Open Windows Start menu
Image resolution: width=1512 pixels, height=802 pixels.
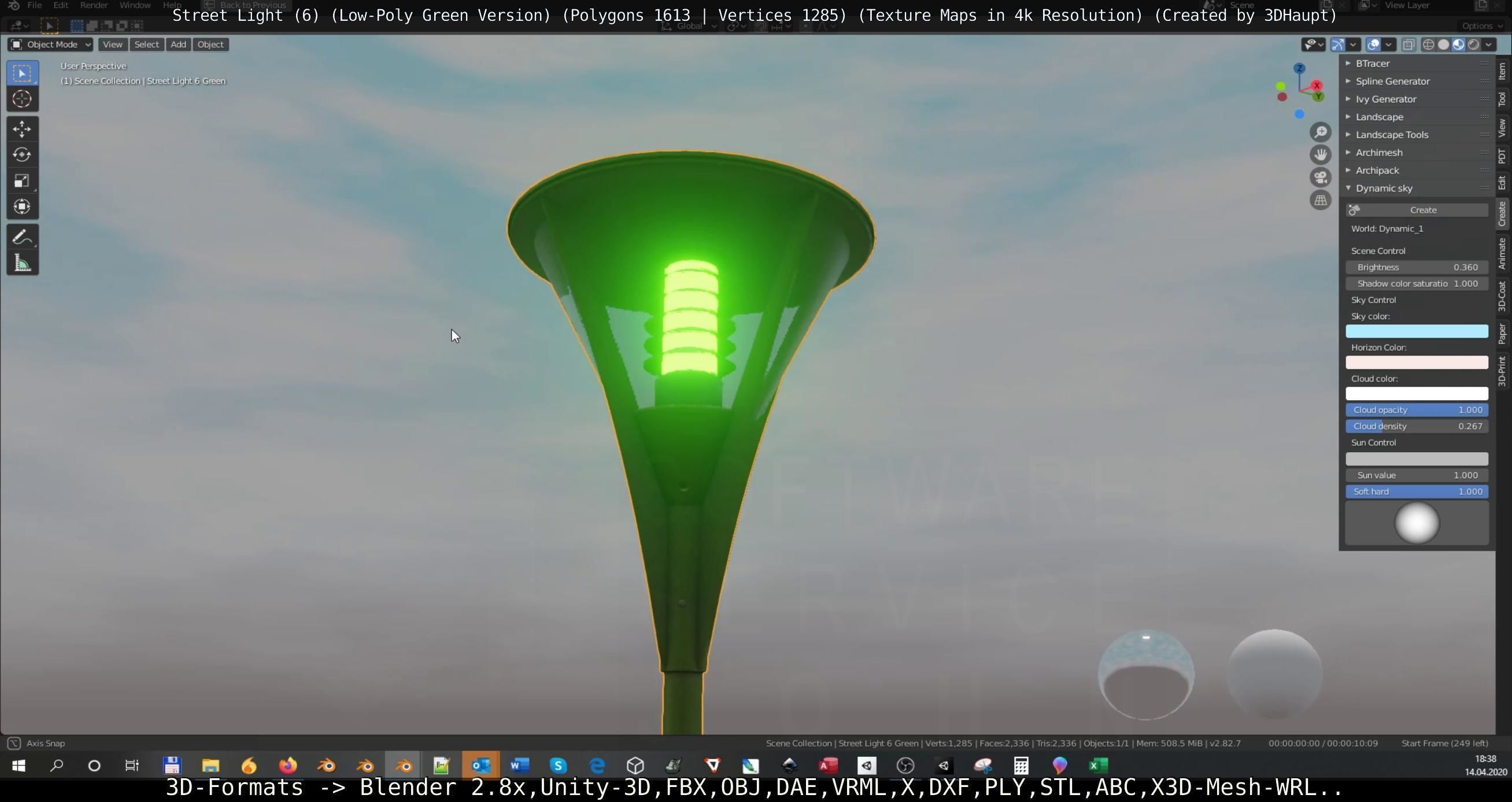pyautogui.click(x=19, y=766)
